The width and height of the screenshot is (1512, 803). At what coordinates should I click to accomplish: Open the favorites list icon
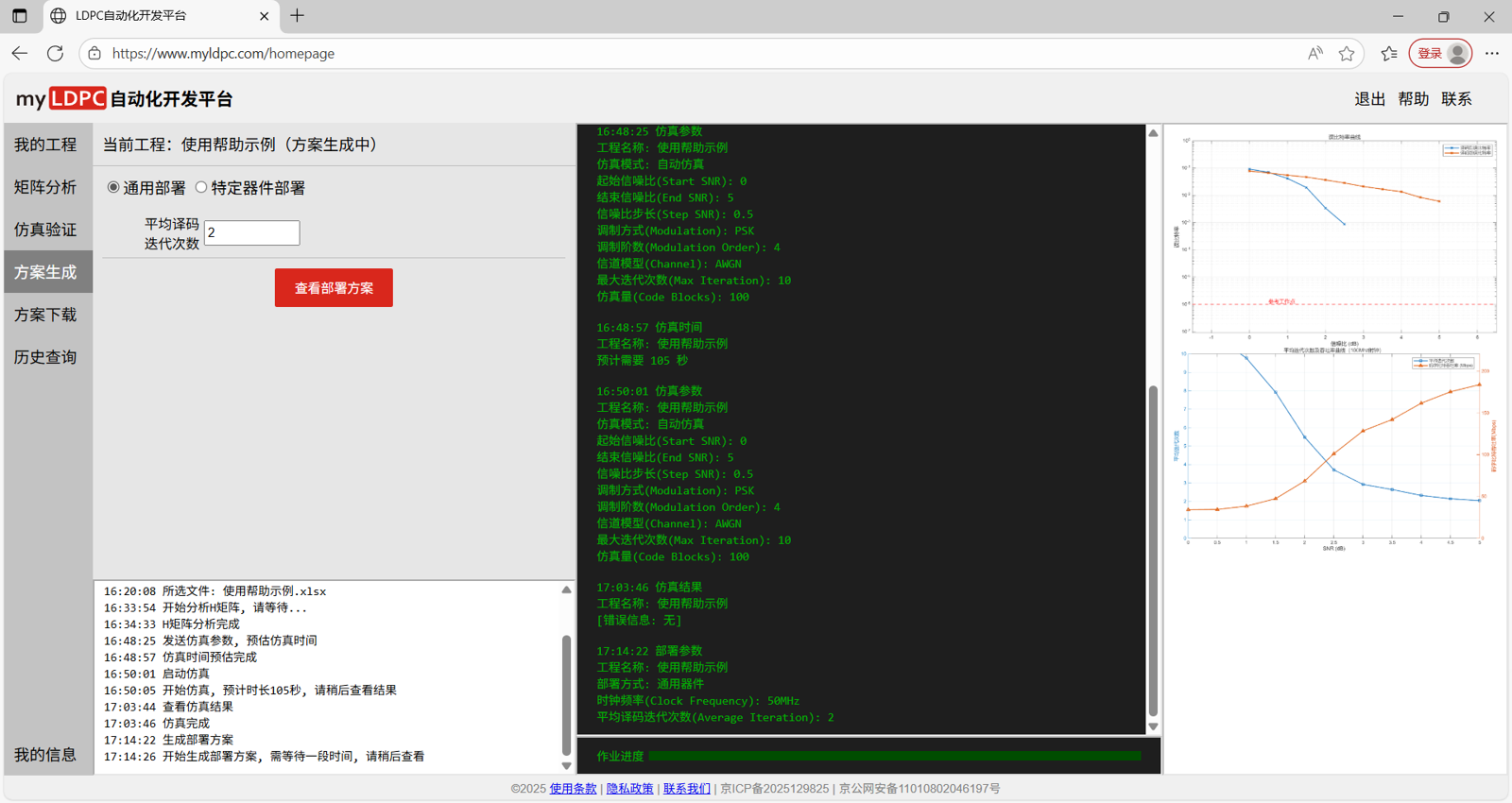[x=1388, y=54]
